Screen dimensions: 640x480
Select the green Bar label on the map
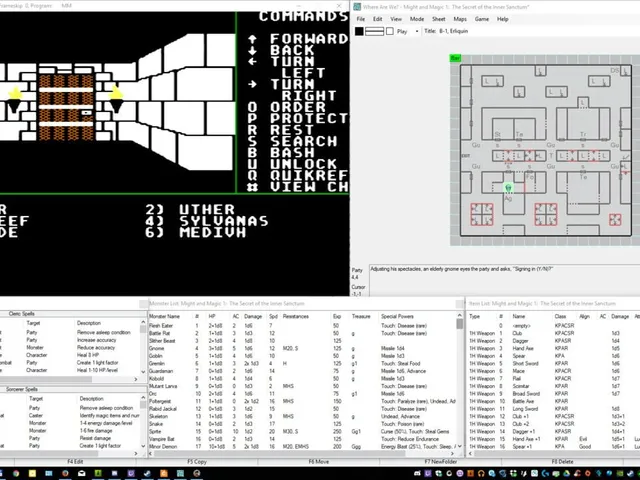455,58
